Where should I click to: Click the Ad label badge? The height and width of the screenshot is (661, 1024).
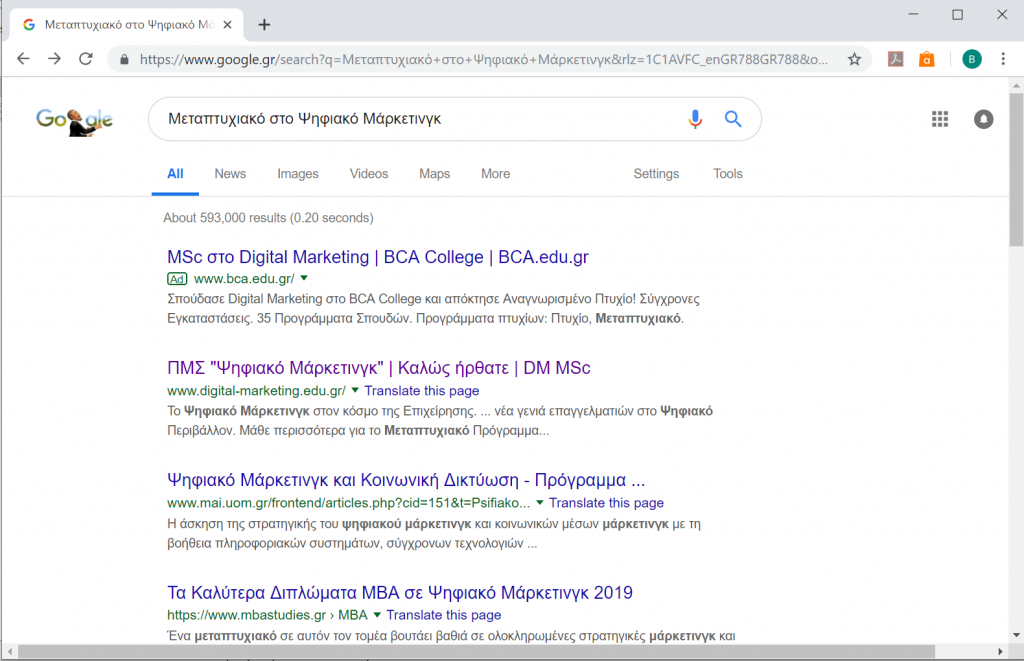(x=177, y=279)
